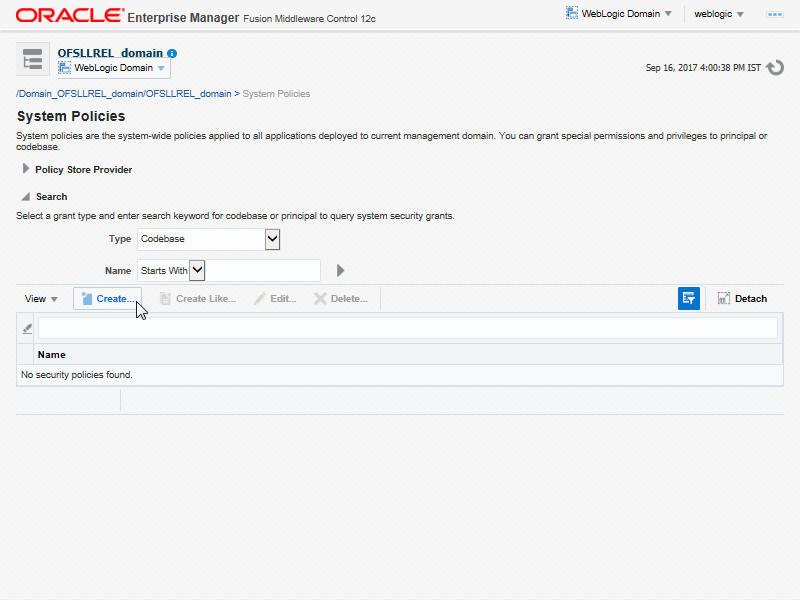Clear filters with the eraser icon
800x600 pixels.
[27, 329]
